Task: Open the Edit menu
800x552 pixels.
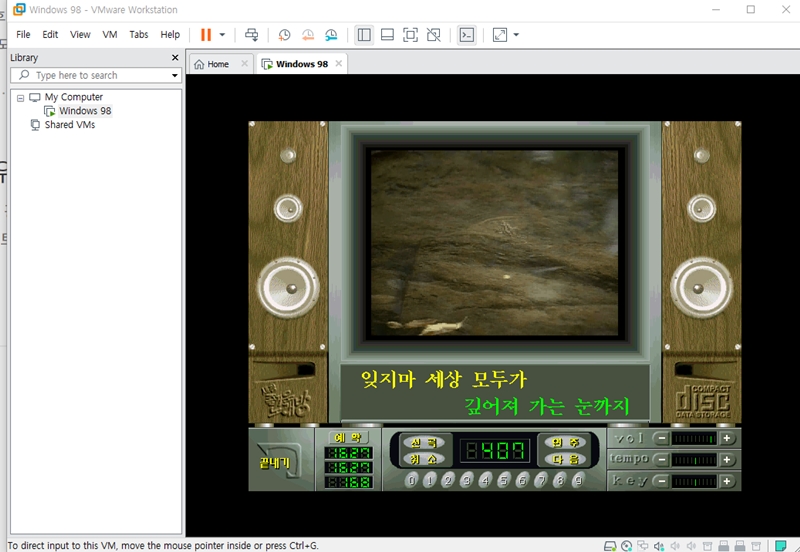Action: tap(50, 34)
